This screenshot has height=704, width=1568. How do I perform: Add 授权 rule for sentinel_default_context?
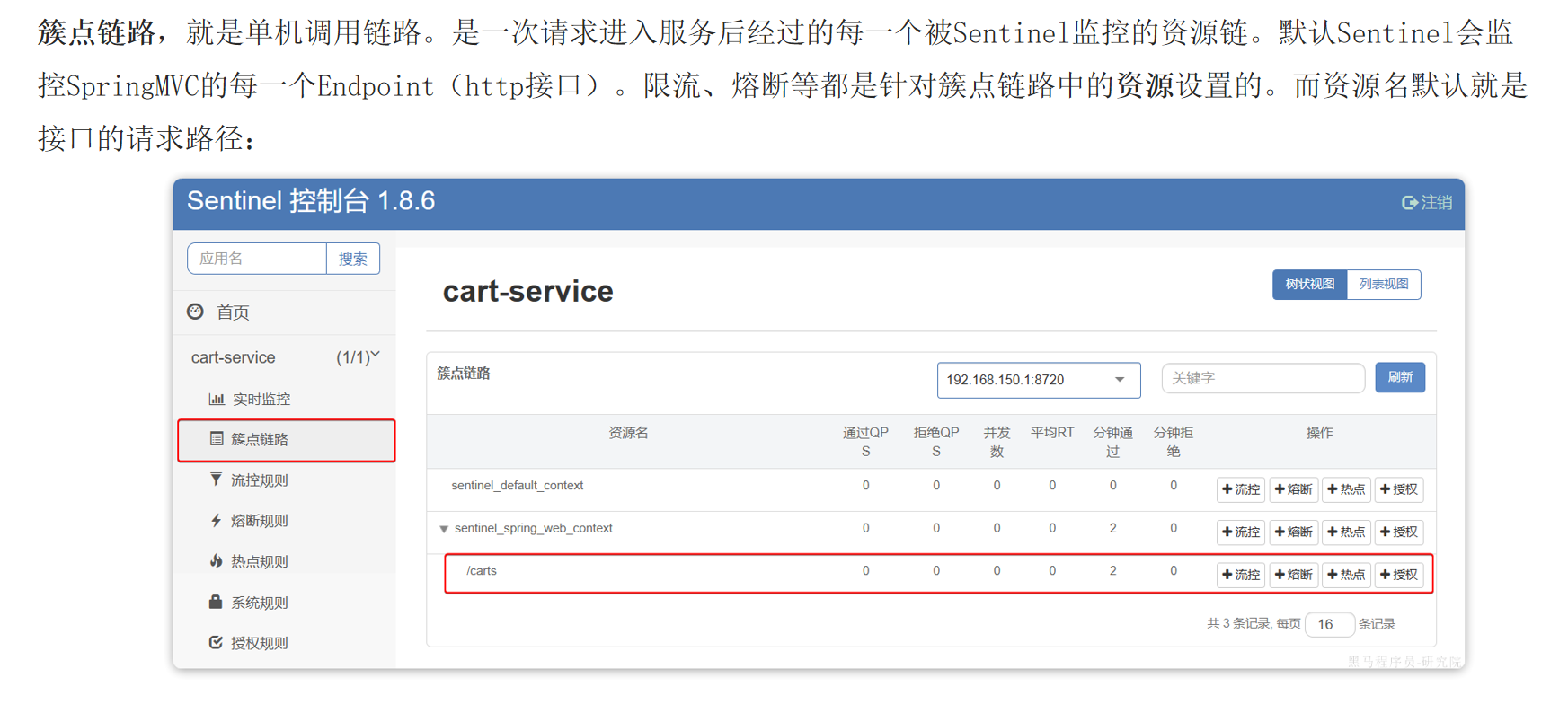(1399, 489)
